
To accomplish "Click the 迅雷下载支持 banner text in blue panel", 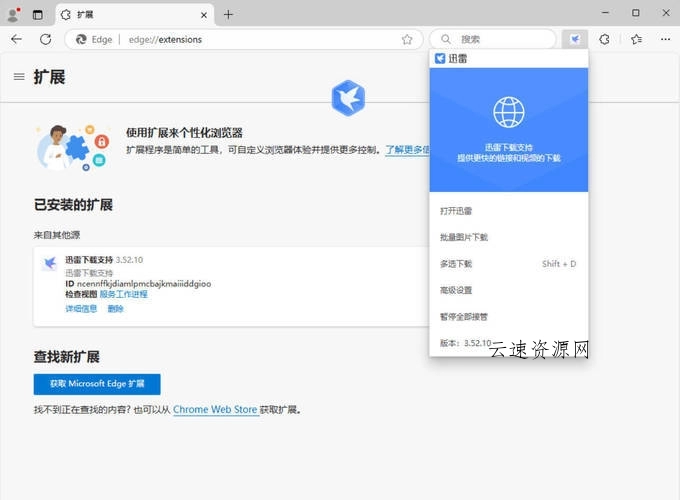I will pyautogui.click(x=509, y=147).
